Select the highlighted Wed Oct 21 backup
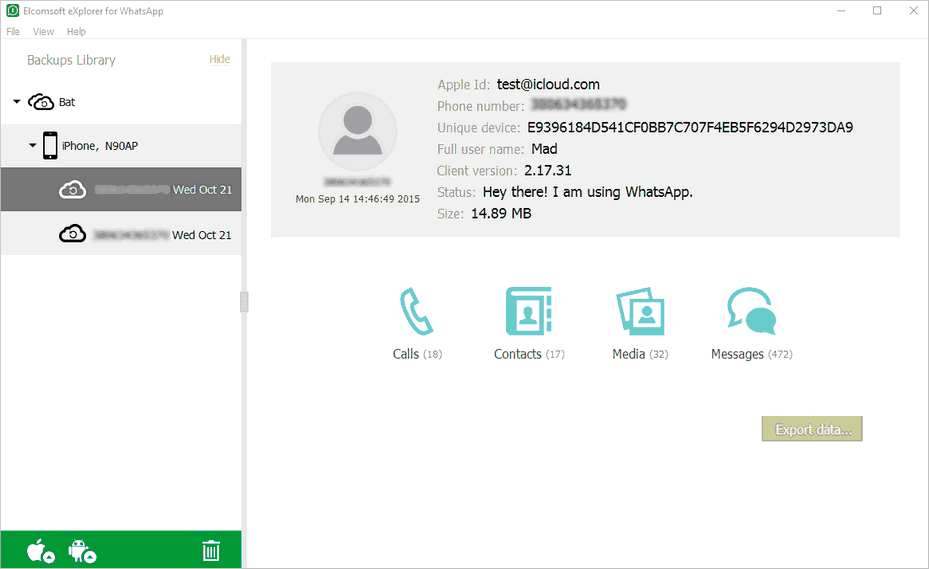The height and width of the screenshot is (569, 929). click(121, 190)
